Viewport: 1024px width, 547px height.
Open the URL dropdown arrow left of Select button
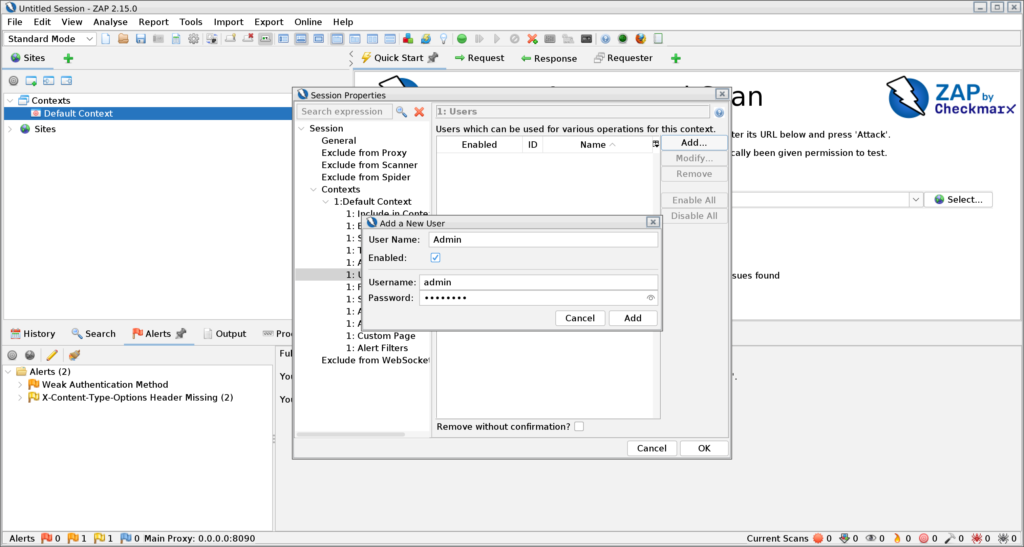pos(916,199)
